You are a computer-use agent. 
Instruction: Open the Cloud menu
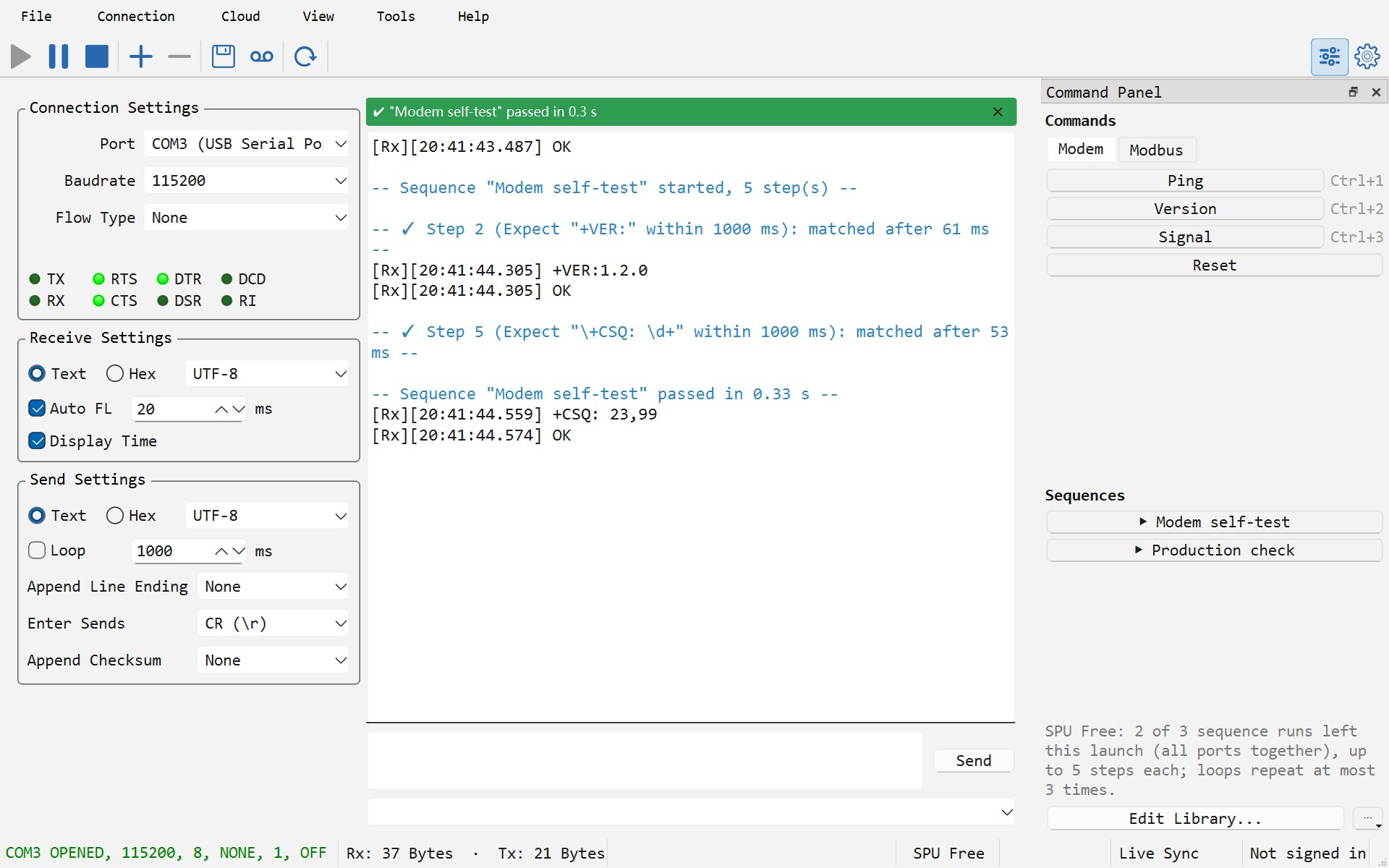click(x=240, y=17)
